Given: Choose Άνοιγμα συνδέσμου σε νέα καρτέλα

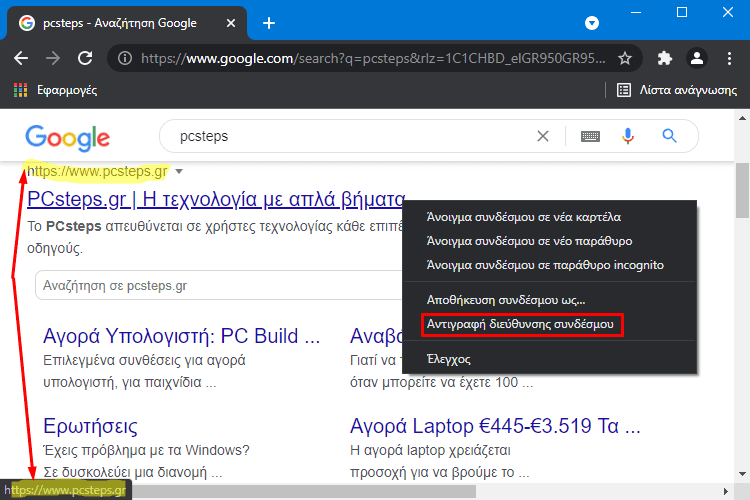Looking at the screenshot, I should pyautogui.click(x=550, y=217).
